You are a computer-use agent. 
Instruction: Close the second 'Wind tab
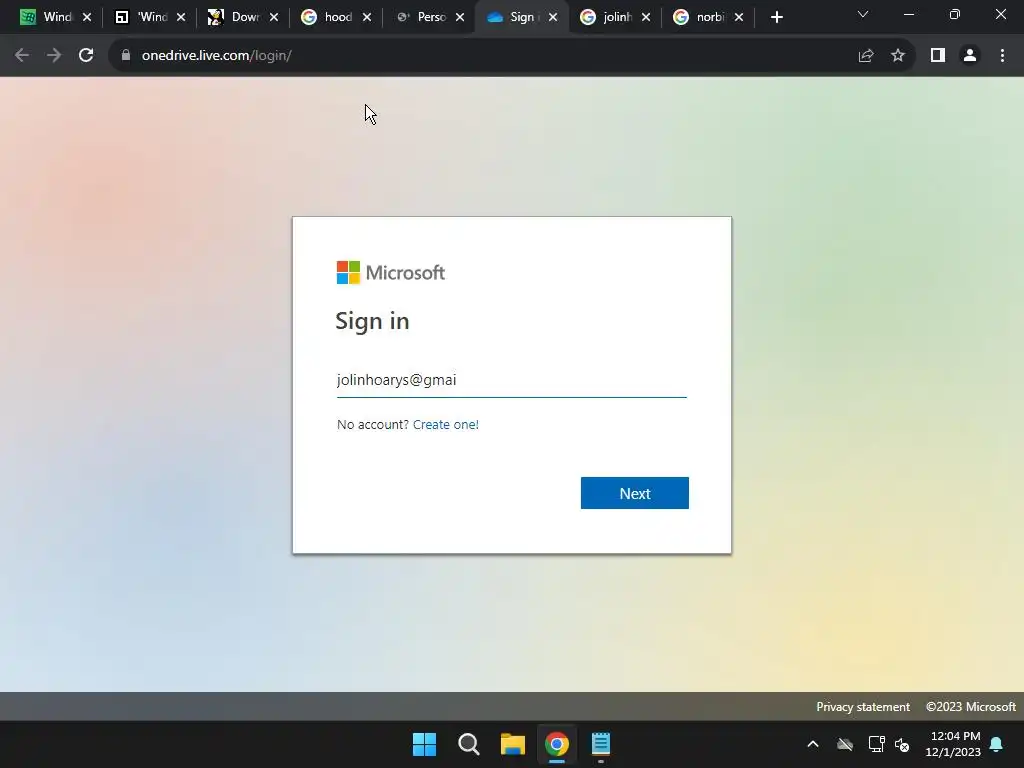click(x=181, y=18)
